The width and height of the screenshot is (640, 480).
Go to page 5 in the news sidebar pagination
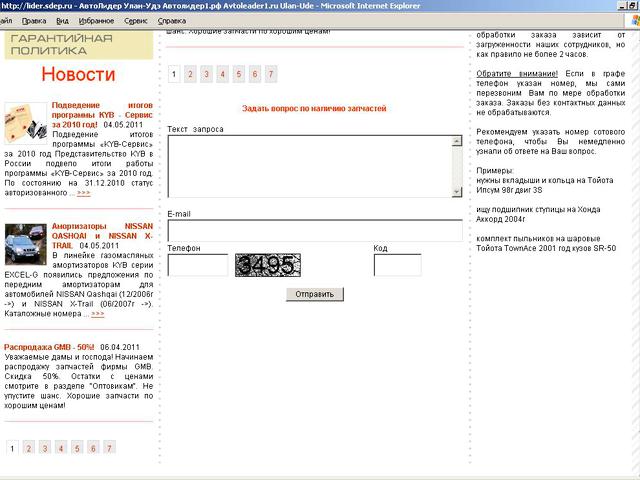77,448
